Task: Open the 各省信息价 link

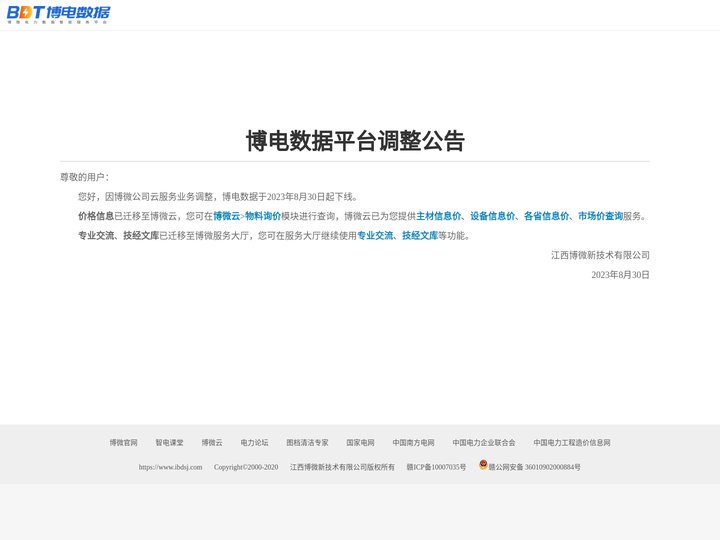Action: [546, 216]
